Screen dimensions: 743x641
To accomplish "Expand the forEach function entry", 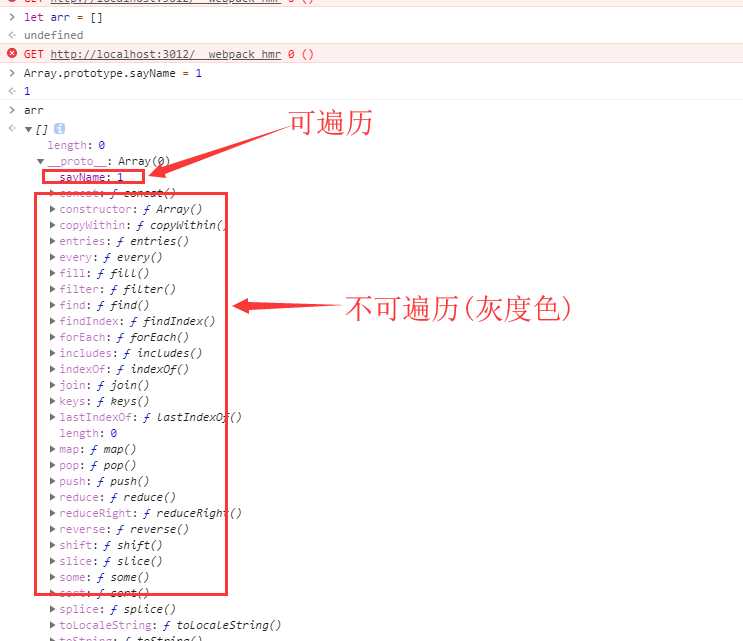I will pos(53,337).
